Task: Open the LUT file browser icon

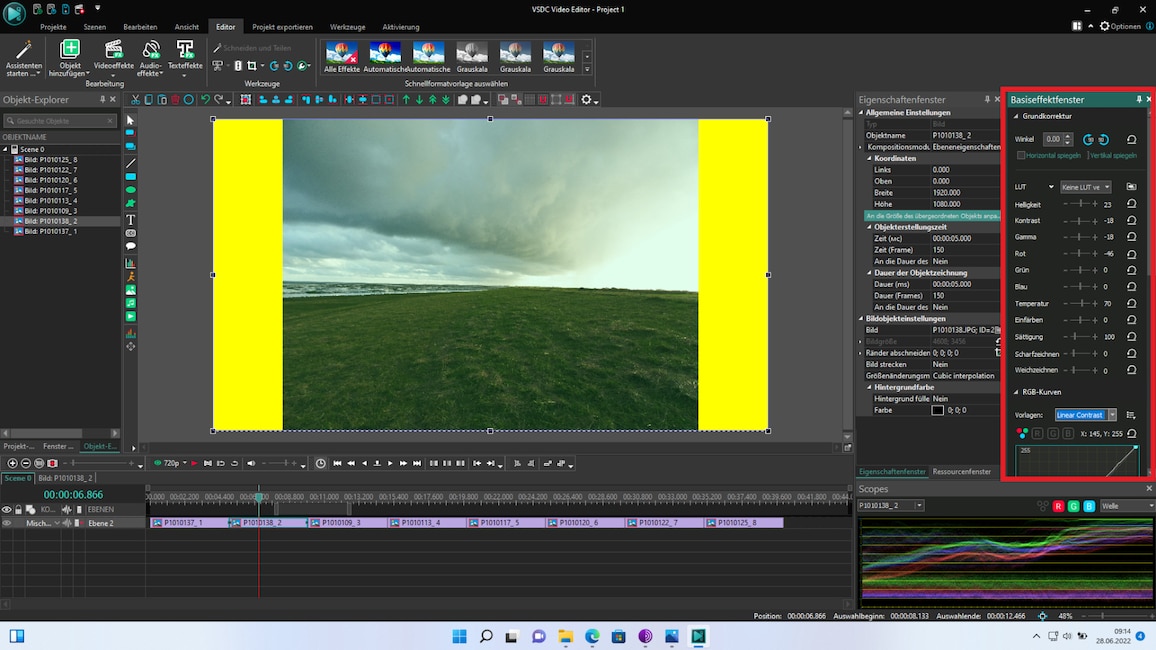Action: pyautogui.click(x=1132, y=186)
